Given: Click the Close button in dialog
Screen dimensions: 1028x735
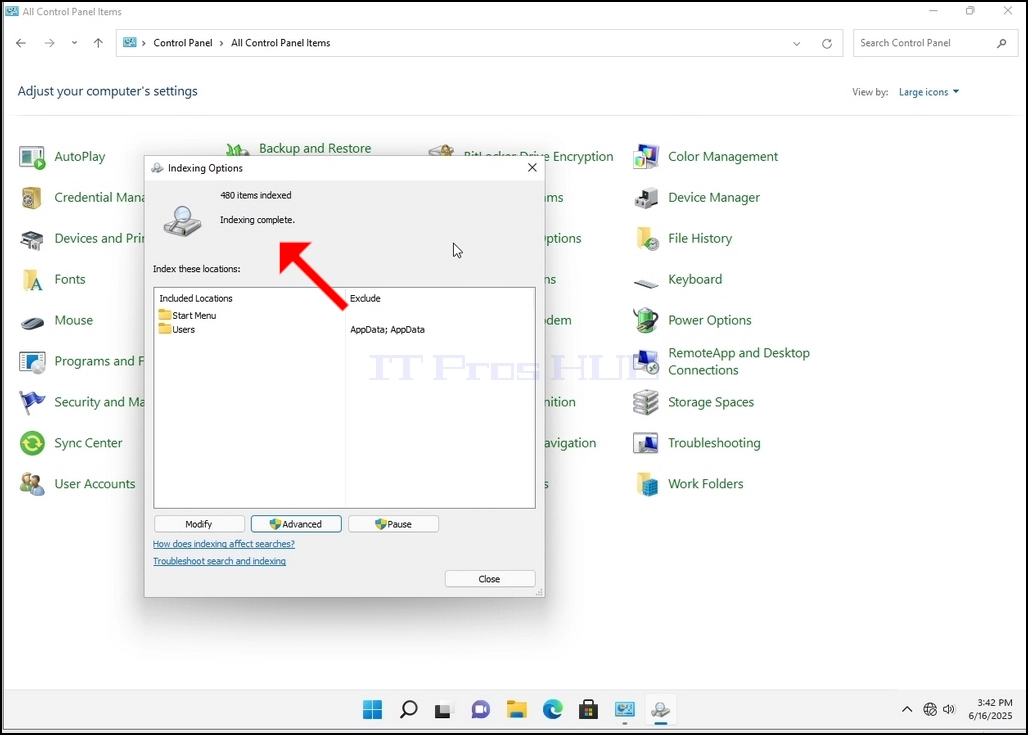Looking at the screenshot, I should (490, 579).
